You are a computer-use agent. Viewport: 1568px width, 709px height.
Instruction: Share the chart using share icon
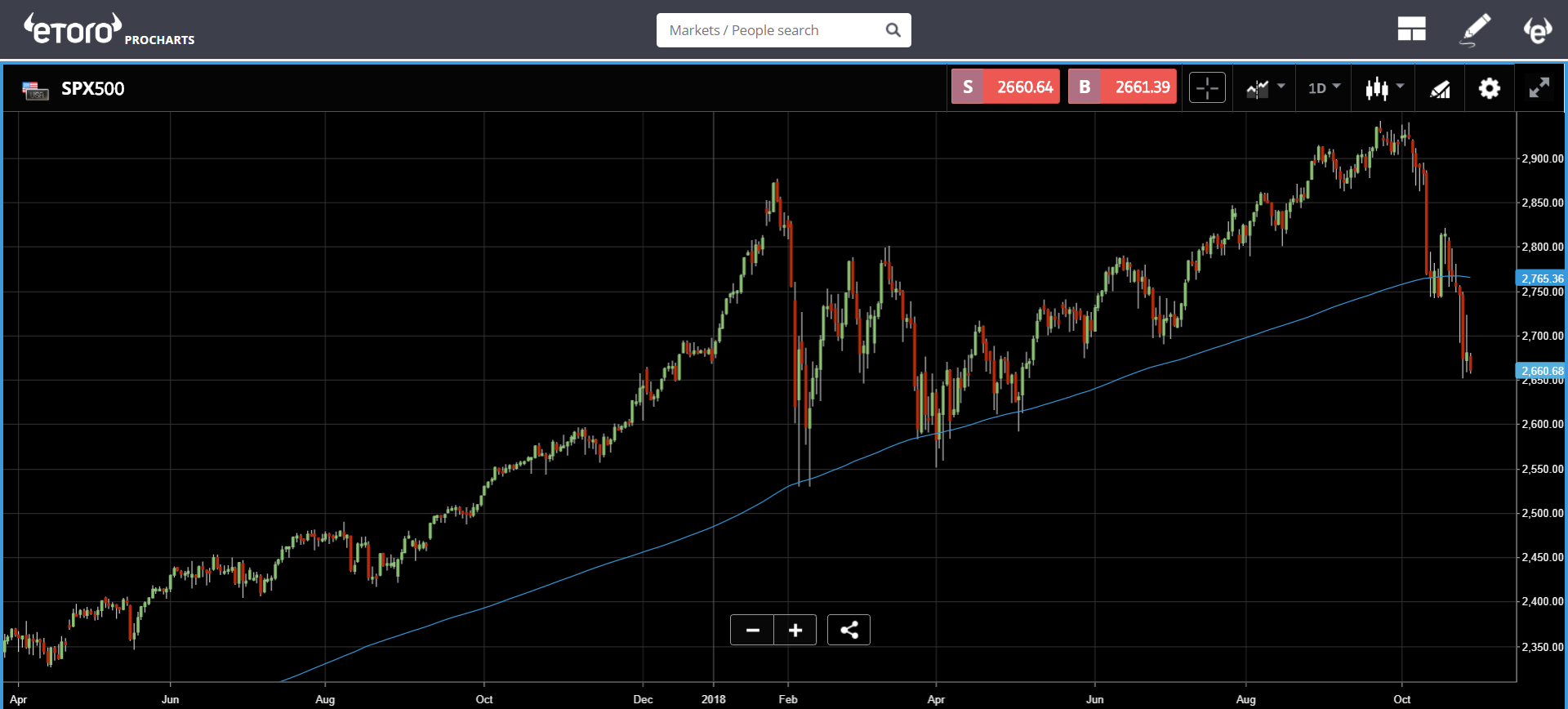(849, 630)
